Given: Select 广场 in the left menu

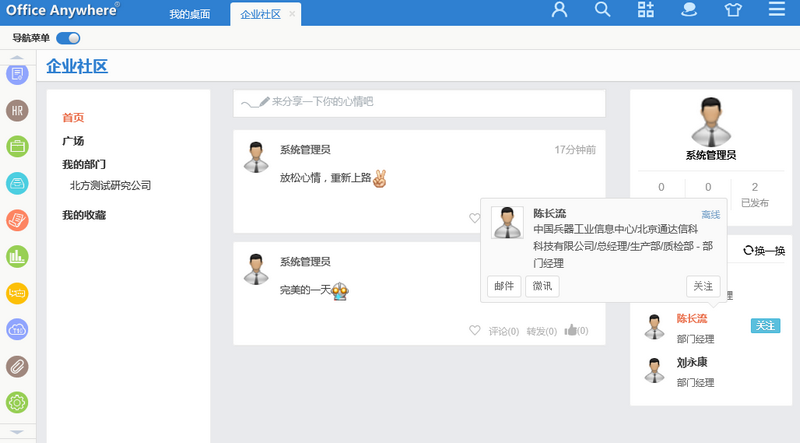Looking at the screenshot, I should pyautogui.click(x=73, y=141).
